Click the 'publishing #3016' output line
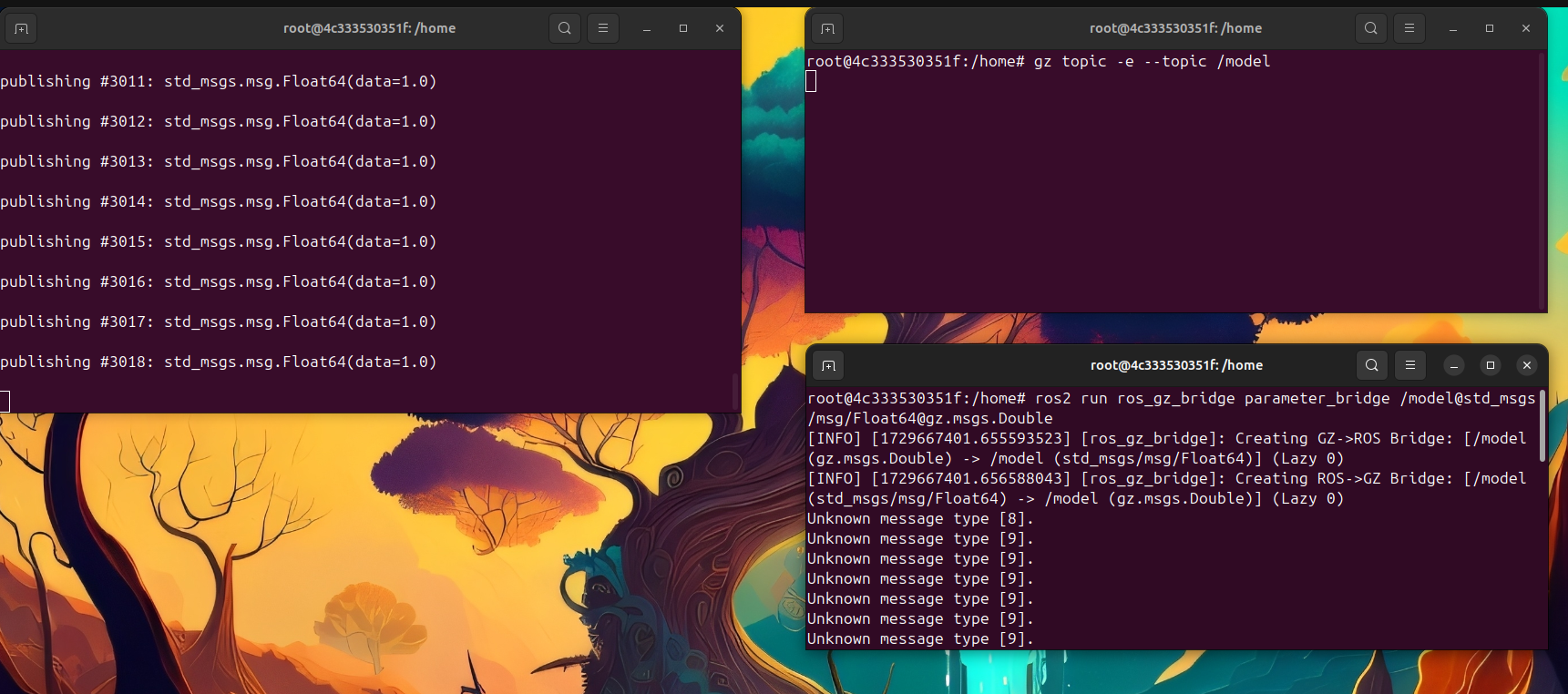 click(x=219, y=281)
